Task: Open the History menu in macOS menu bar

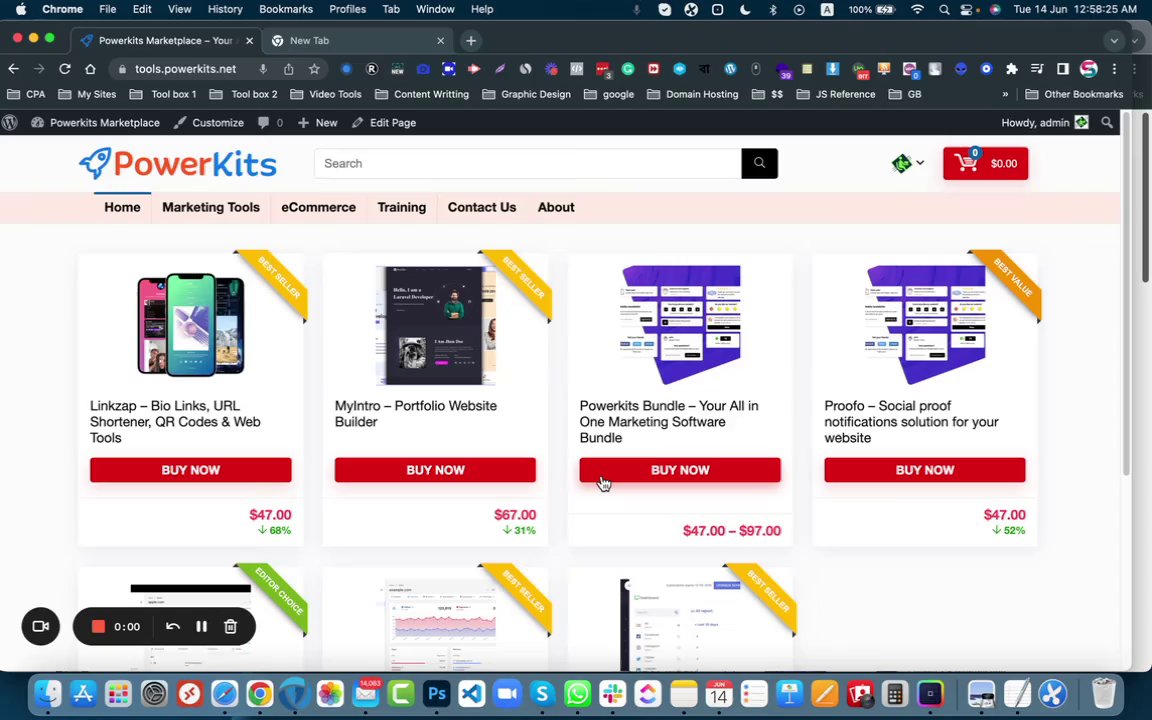Action: coord(225,10)
